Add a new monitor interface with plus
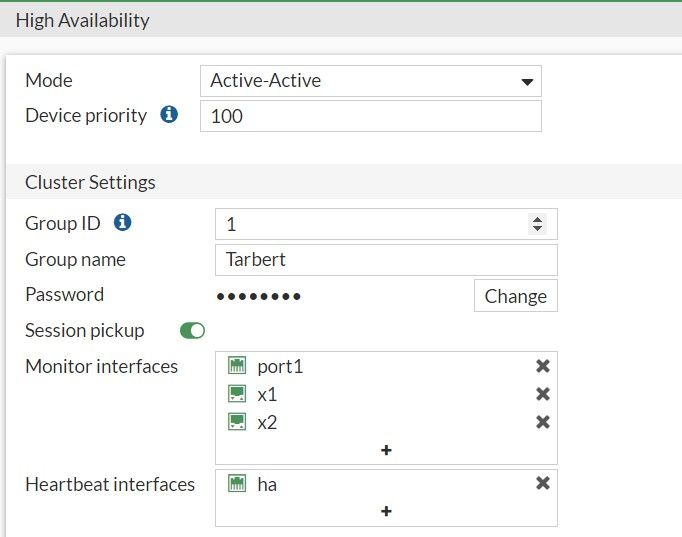Screen dimensions: 682x537 click(386, 450)
